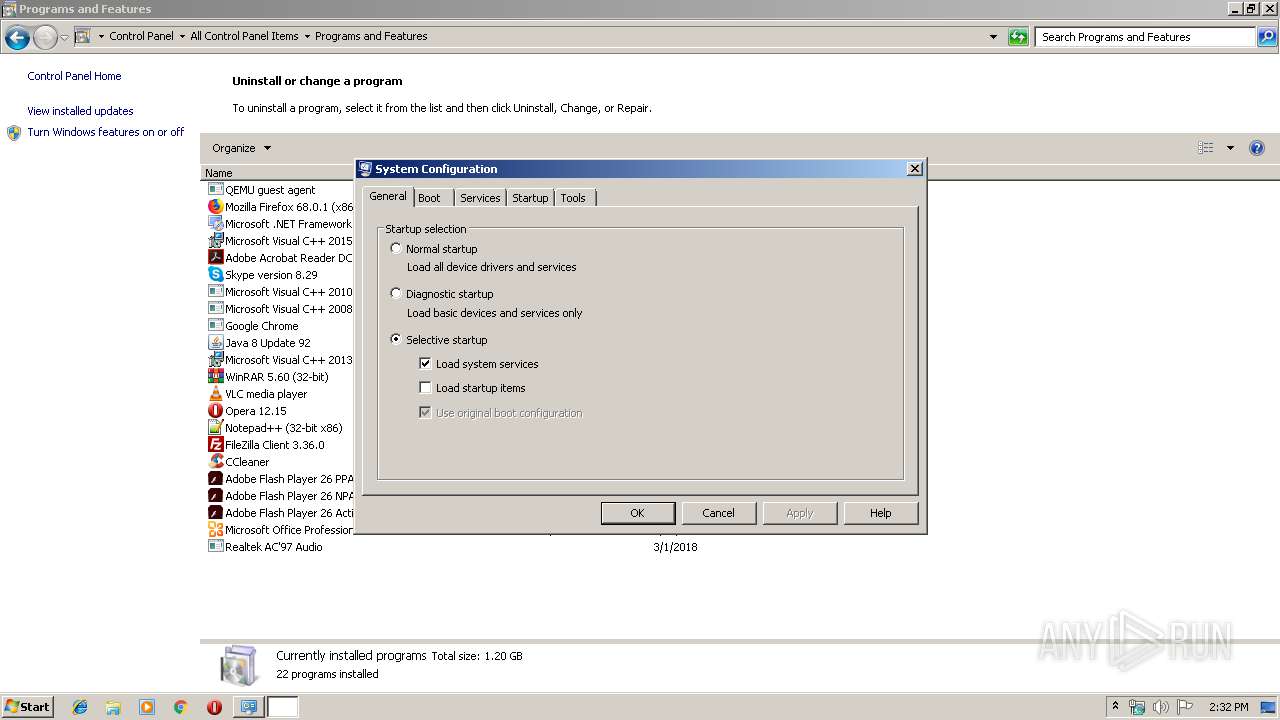1280x720 pixels.
Task: Select the General tab
Action: pyautogui.click(x=388, y=196)
